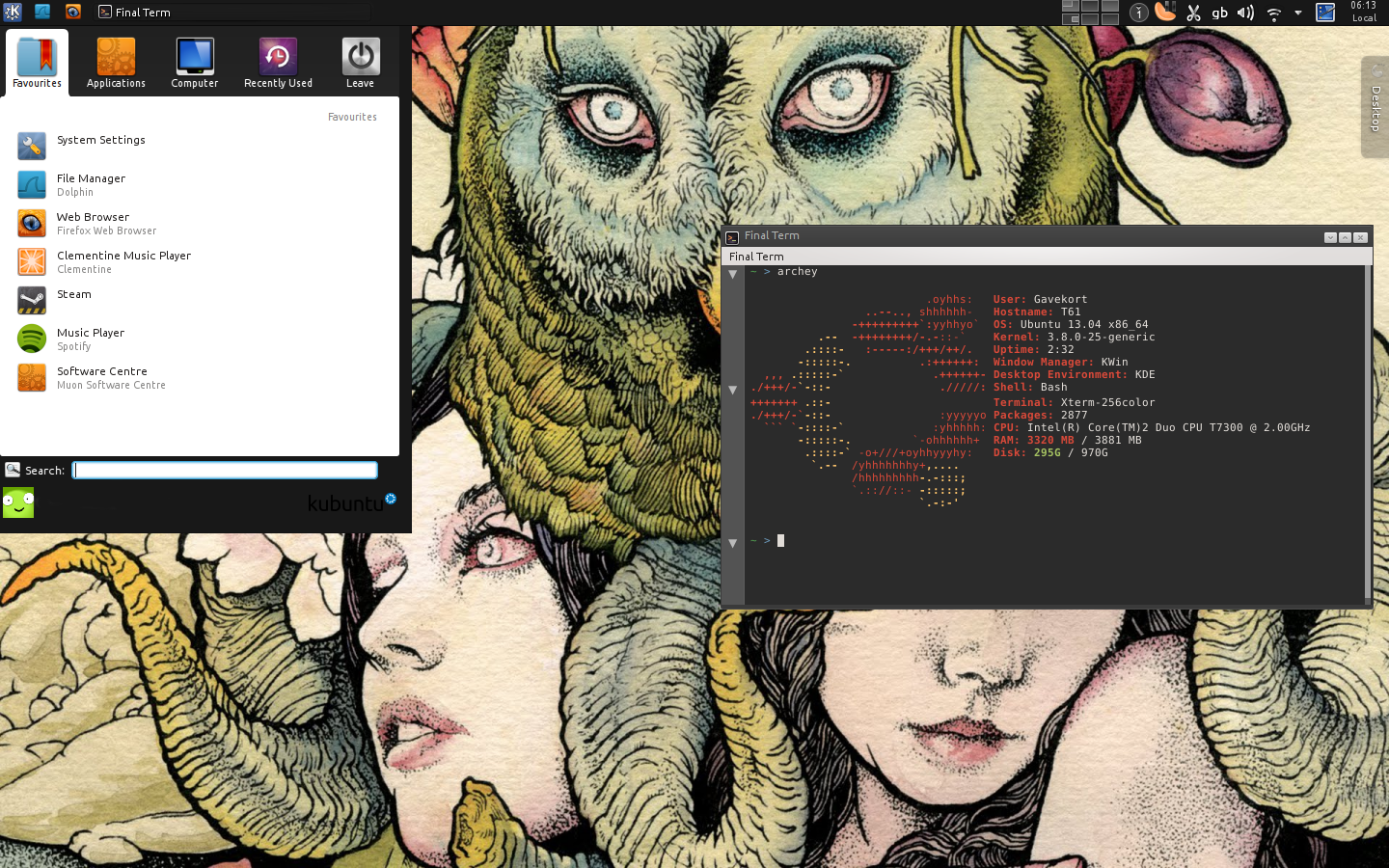Collapse the last prompt block in terminal
Viewport: 1389px width, 868px height.
(x=733, y=543)
